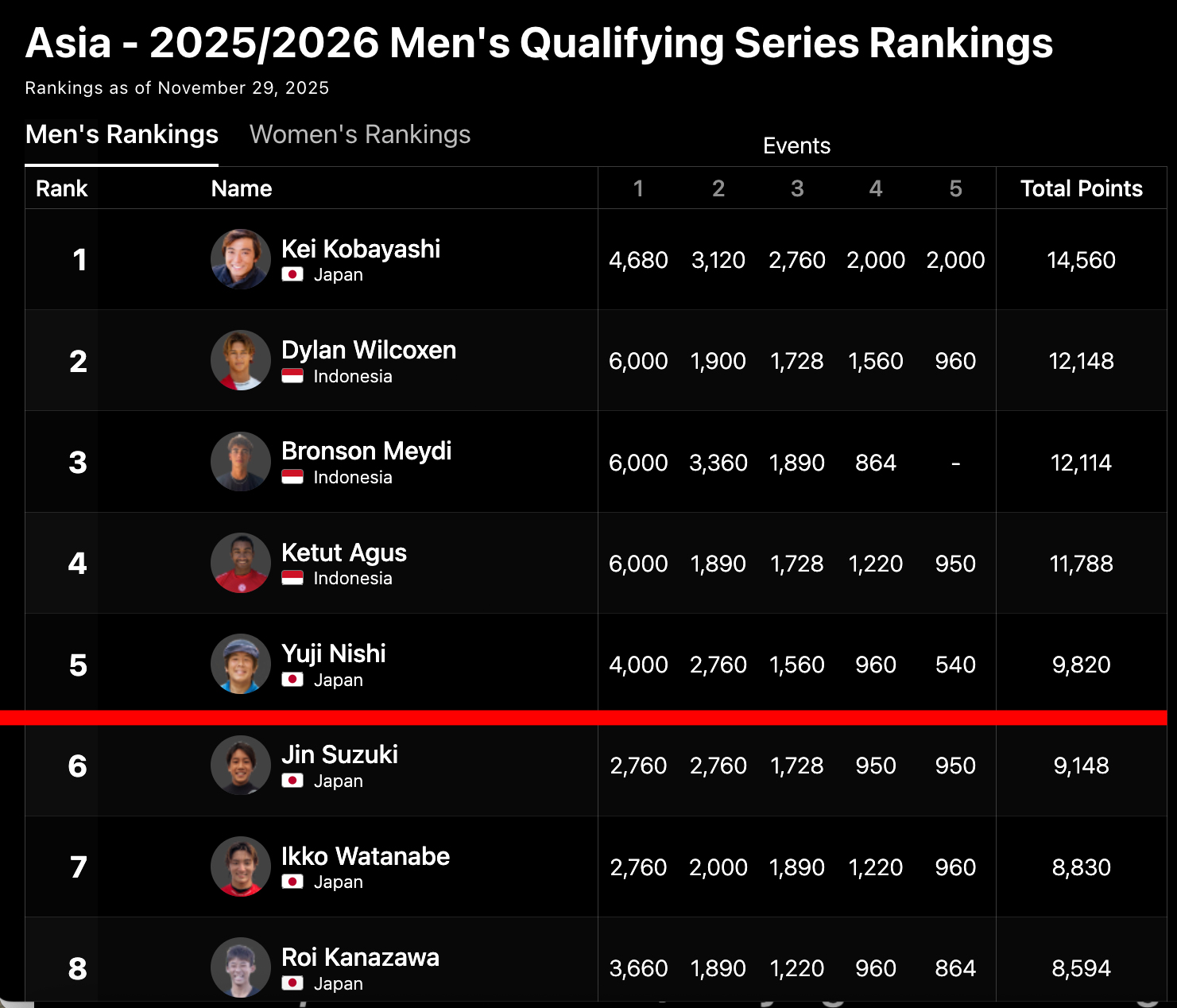This screenshot has width=1177, height=1008.
Task: Click Indonesia flag icon under Dylan Wilcoxen
Action: (292, 376)
